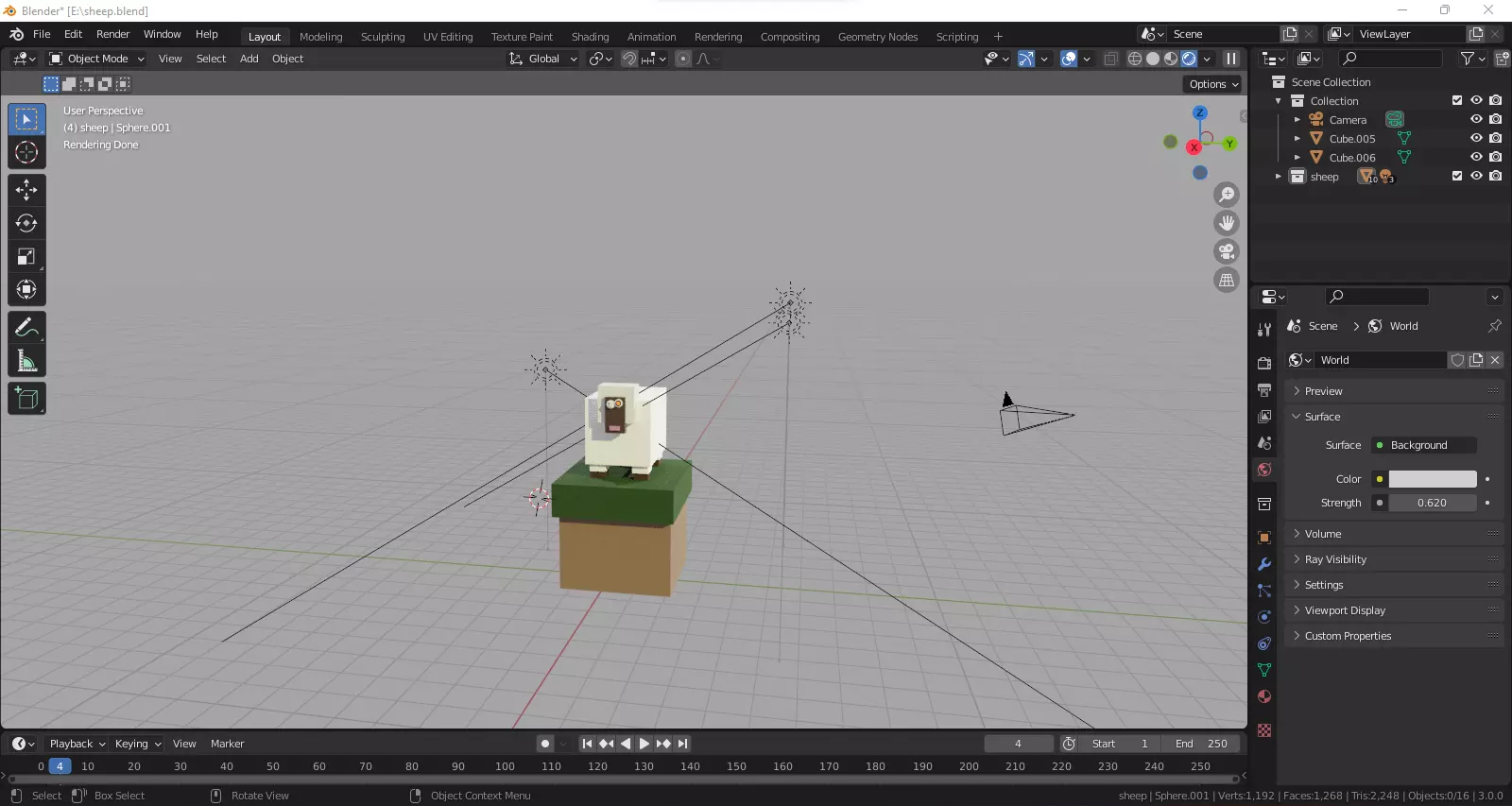
Task: Toggle camera view with the camera icon
Action: click(x=1227, y=251)
